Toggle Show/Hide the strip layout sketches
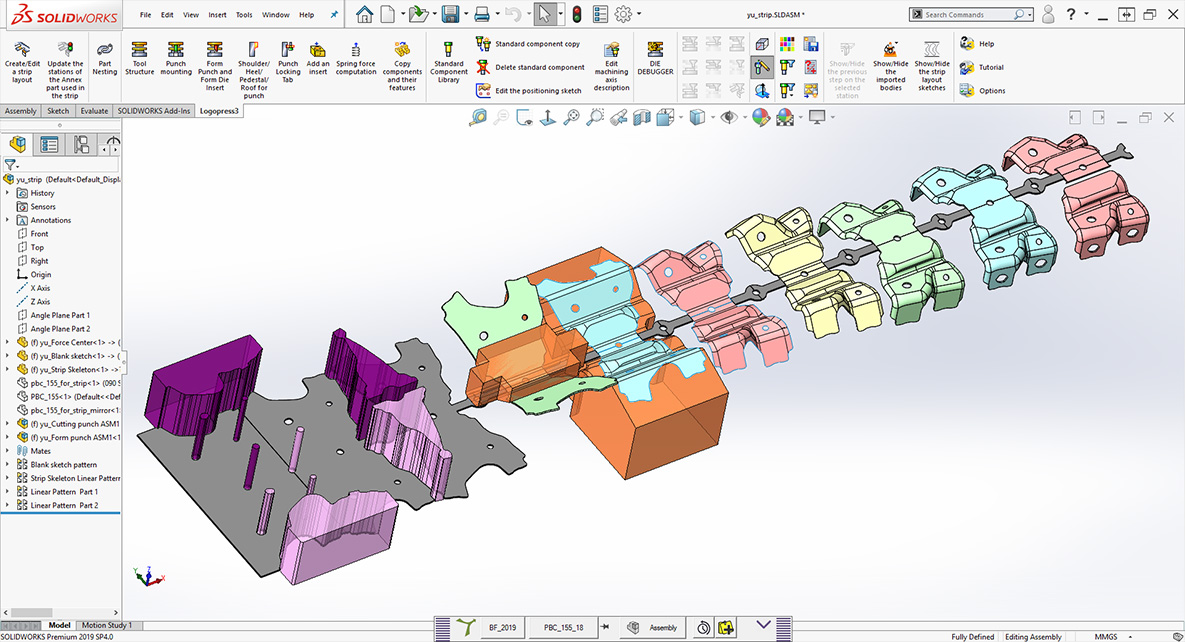The image size is (1185, 642). (932, 66)
